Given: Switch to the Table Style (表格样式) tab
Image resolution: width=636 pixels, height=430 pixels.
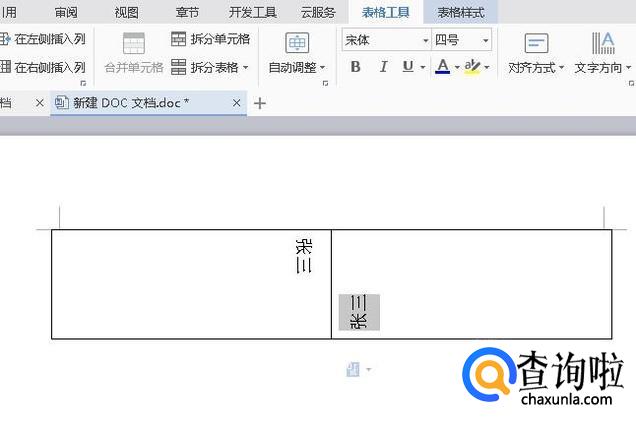Looking at the screenshot, I should pos(460,12).
